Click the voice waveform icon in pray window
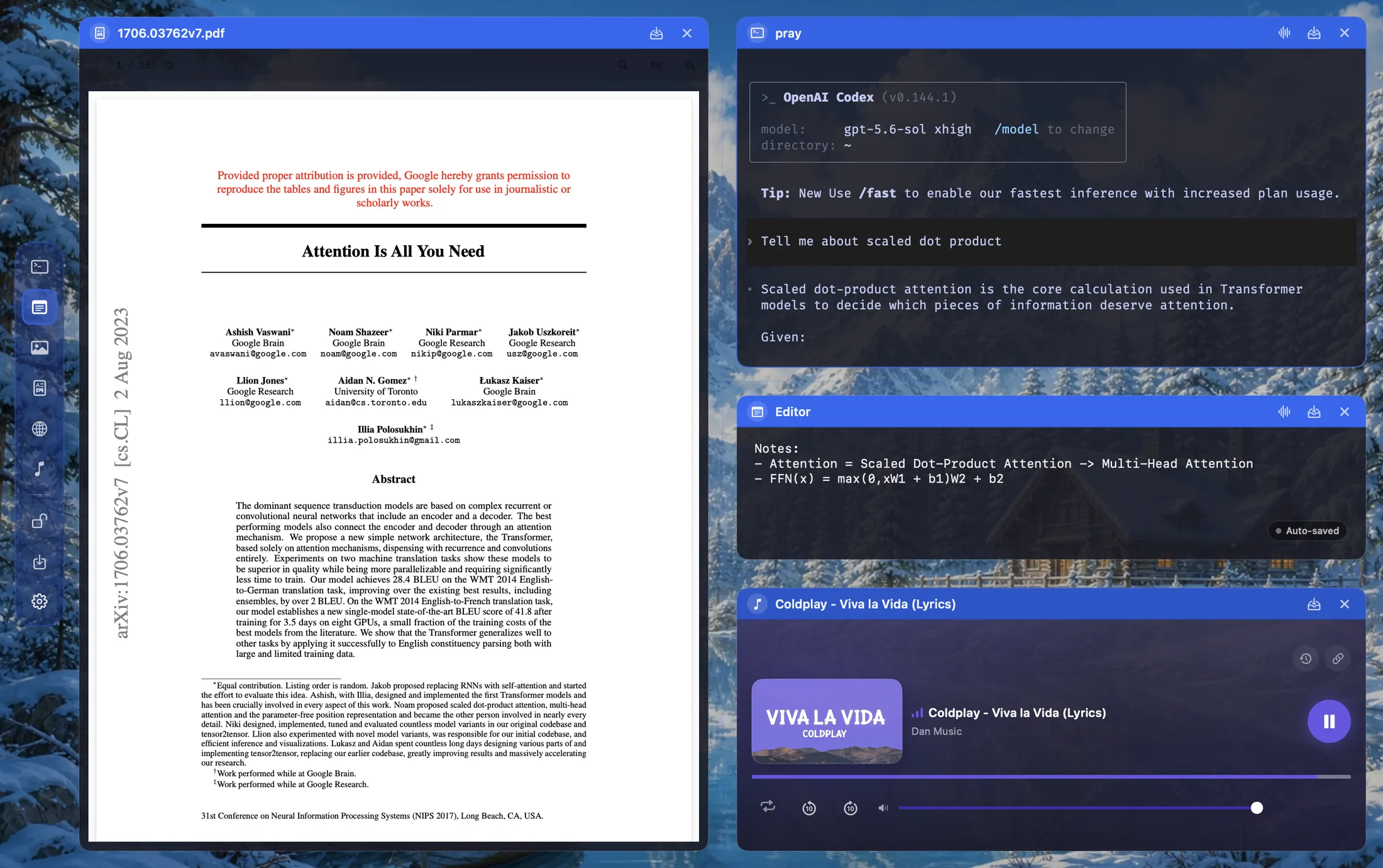The image size is (1383, 868). (1284, 33)
